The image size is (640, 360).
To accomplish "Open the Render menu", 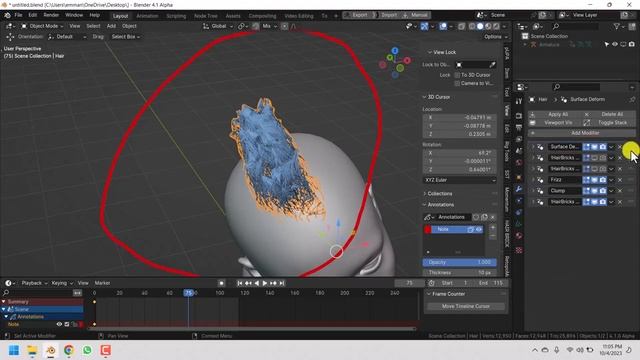I will tap(51, 15).
